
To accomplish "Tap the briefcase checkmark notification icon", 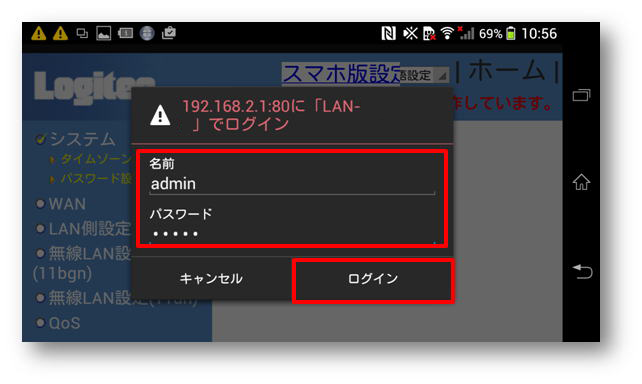I will 169,33.
